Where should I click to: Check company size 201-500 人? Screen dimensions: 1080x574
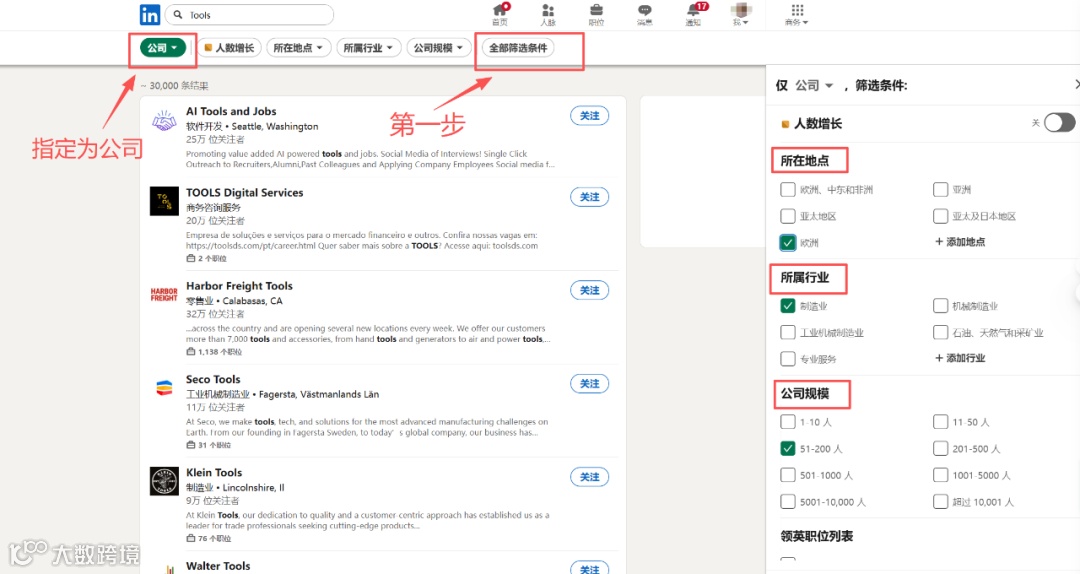[940, 449]
